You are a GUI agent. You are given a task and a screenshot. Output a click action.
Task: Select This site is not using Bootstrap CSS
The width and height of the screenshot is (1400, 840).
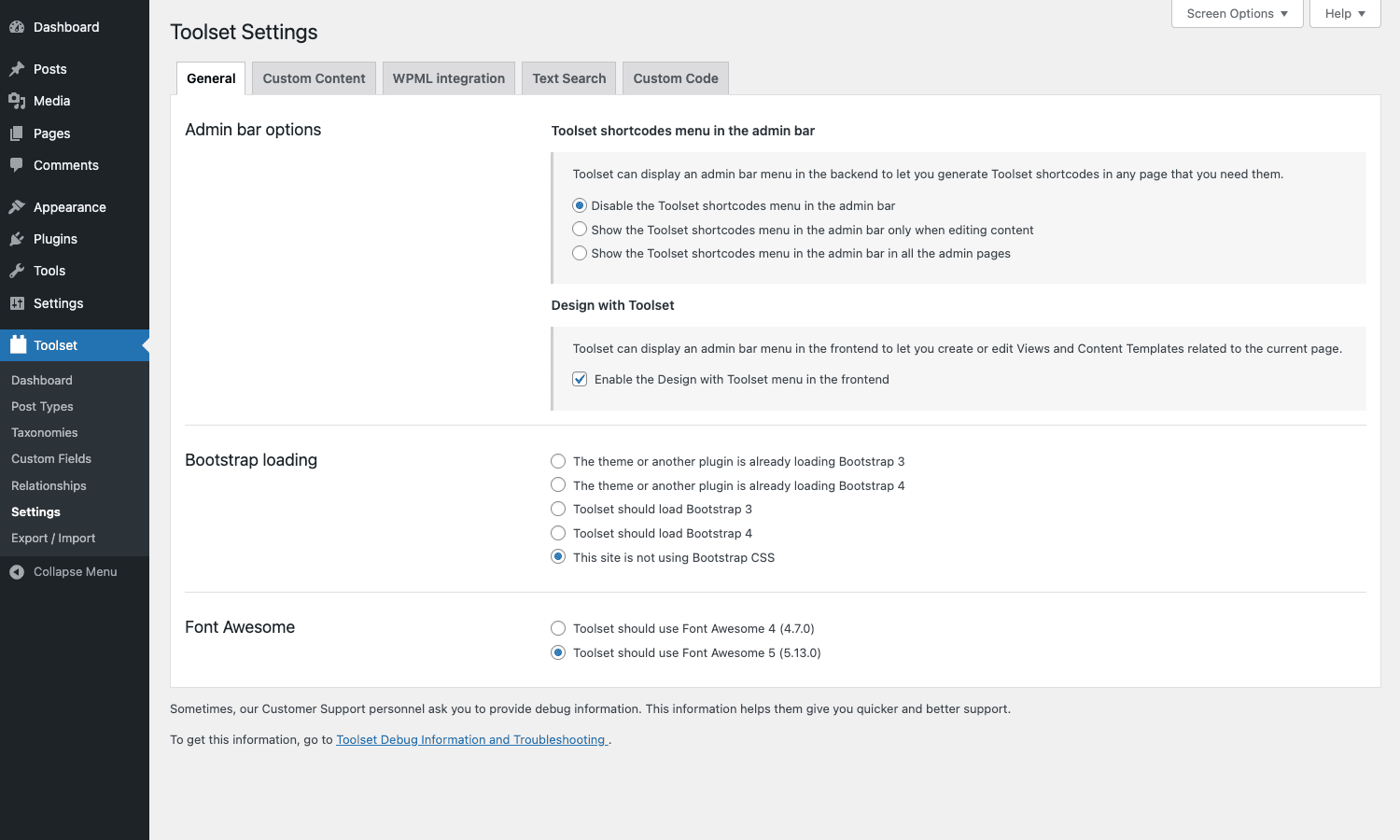tap(558, 557)
